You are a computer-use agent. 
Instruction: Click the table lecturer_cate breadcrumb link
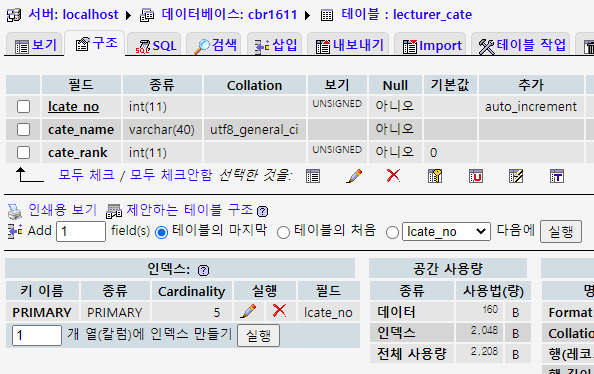tap(406, 14)
